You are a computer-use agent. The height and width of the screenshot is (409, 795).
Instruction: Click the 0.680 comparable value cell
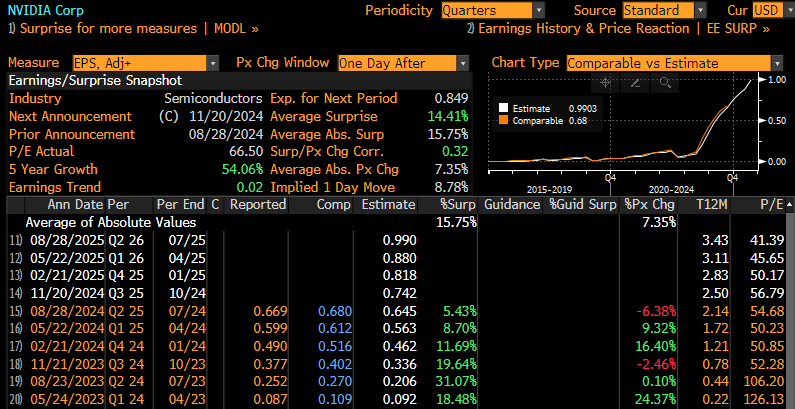335,311
